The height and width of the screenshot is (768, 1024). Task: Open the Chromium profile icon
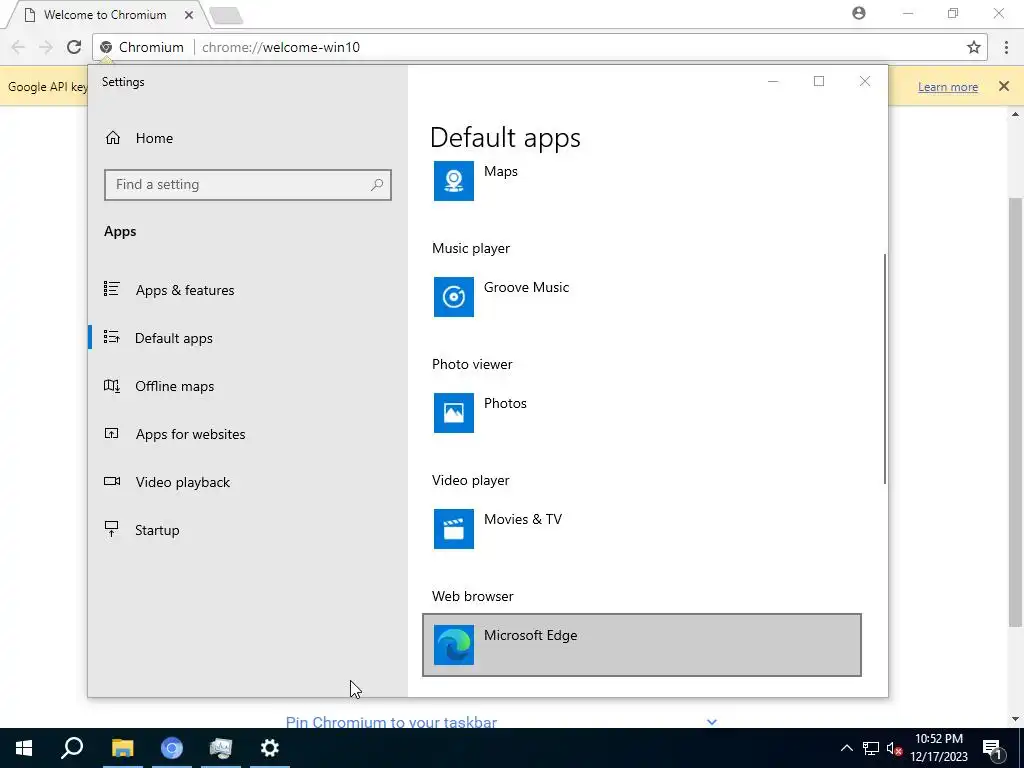coord(859,13)
